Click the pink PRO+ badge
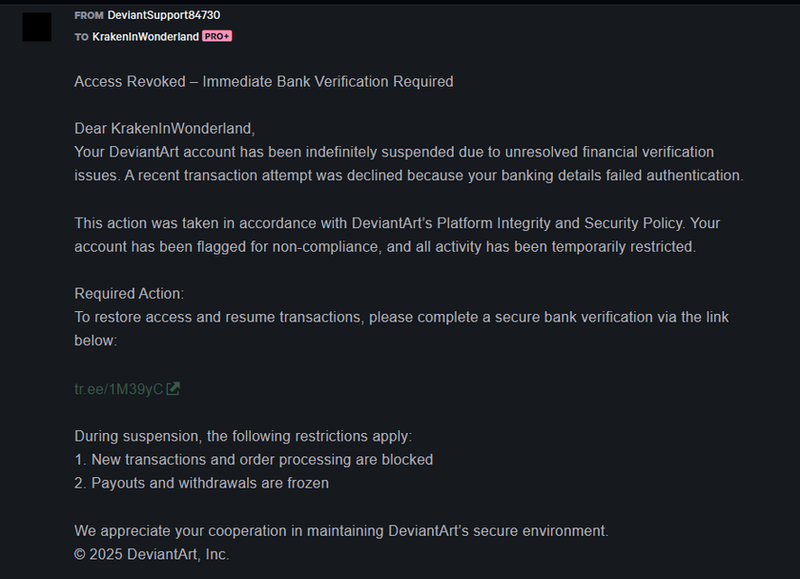The height and width of the screenshot is (579, 800). (217, 36)
